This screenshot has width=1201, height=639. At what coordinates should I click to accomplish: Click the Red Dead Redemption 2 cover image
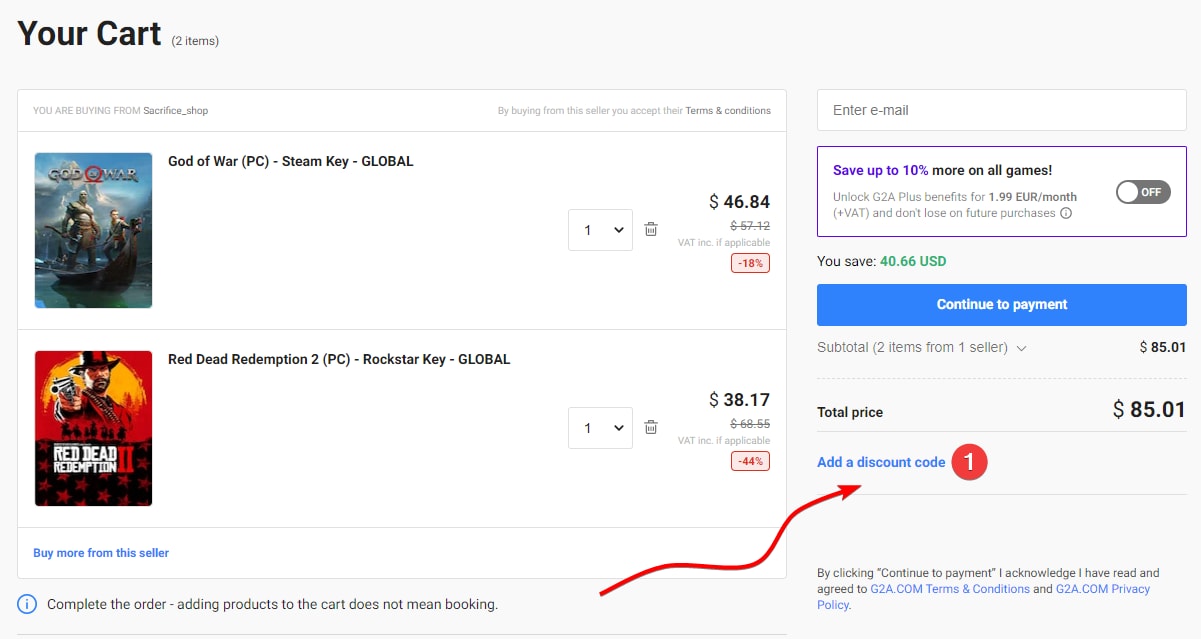(93, 428)
